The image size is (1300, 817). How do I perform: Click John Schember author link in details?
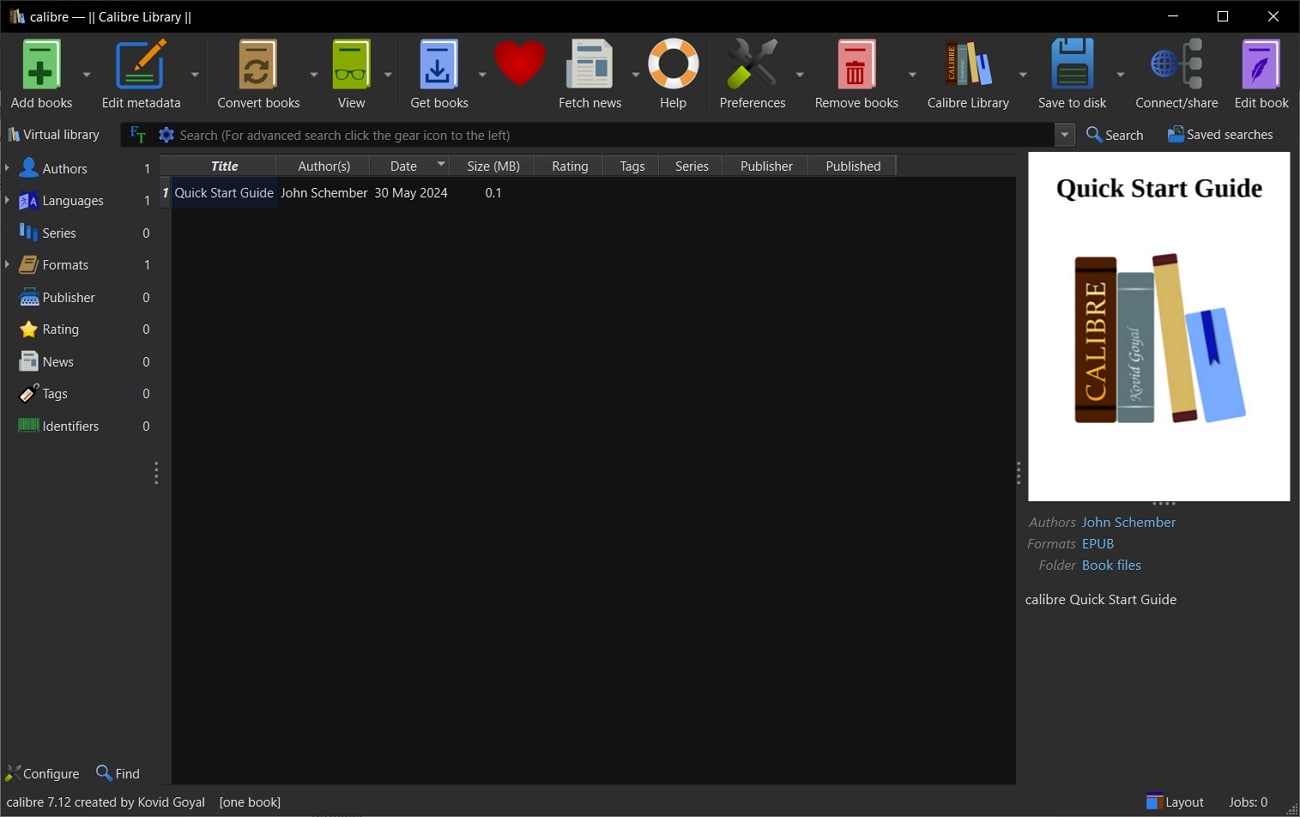(1128, 522)
